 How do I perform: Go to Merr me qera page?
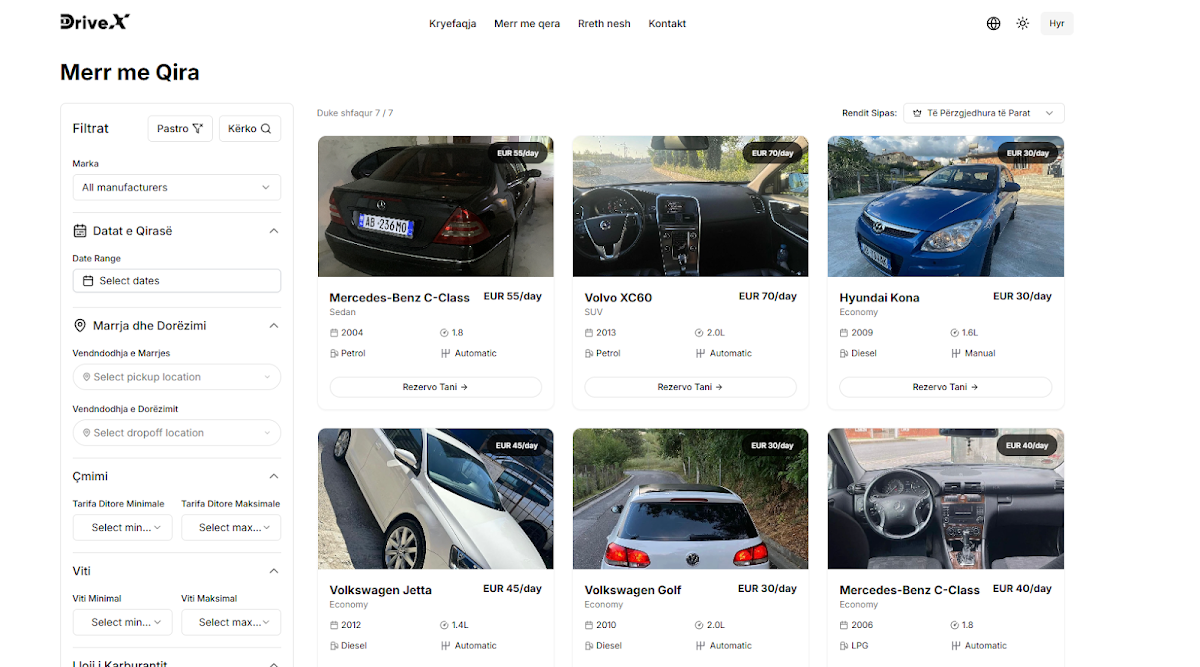tap(527, 23)
